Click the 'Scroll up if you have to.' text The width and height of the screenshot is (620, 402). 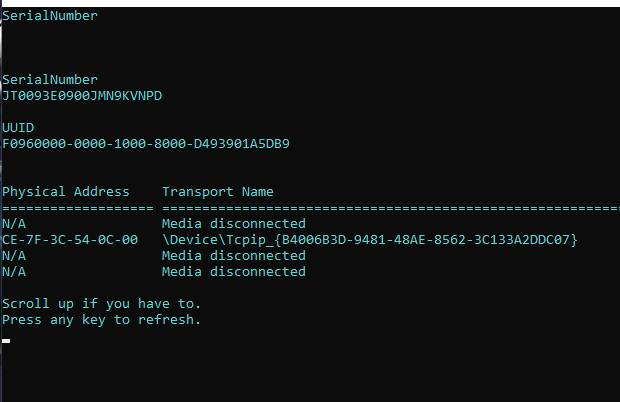tap(102, 304)
